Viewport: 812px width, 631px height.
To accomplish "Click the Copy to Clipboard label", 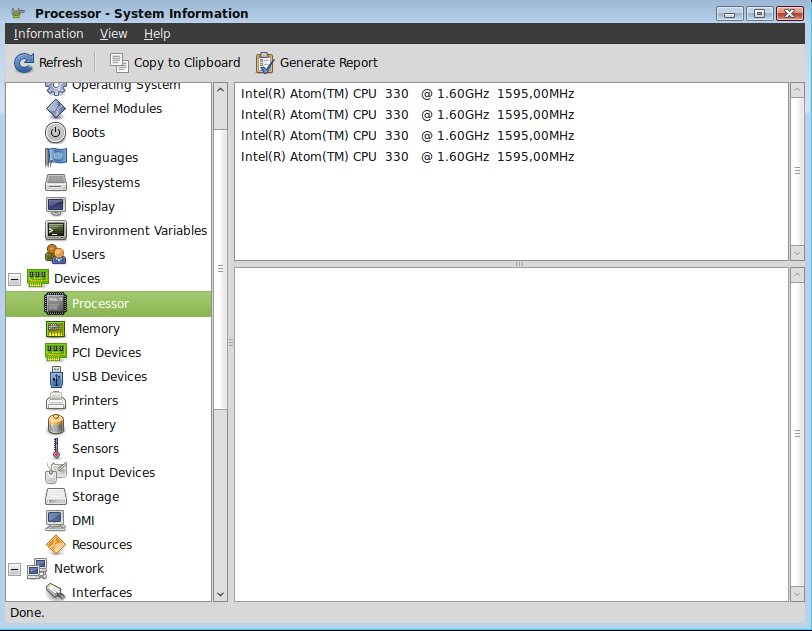I will click(x=187, y=63).
